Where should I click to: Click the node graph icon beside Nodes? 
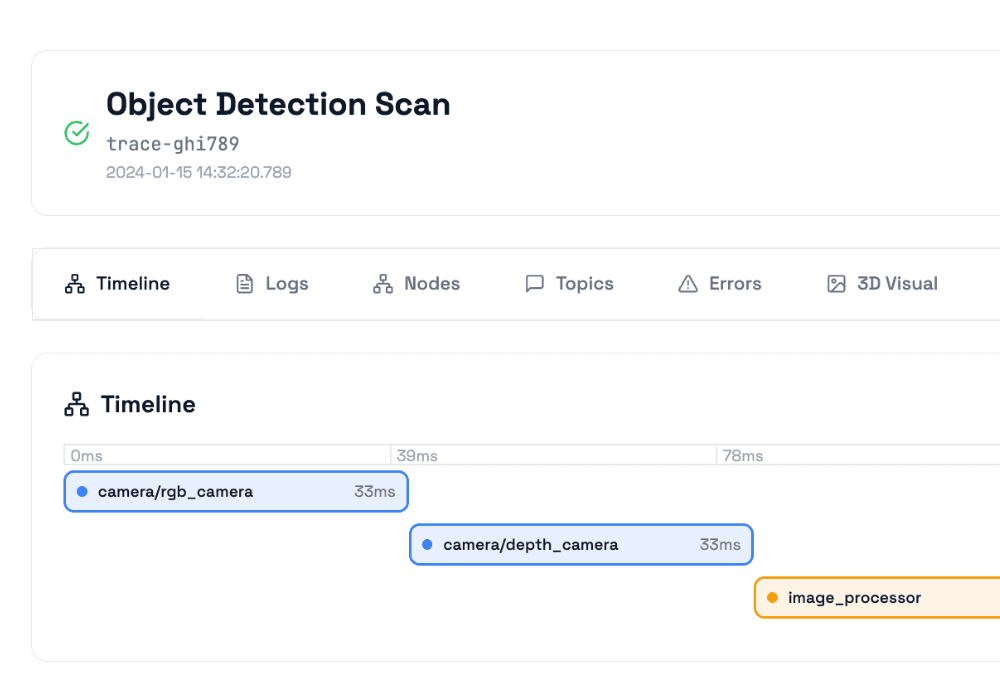(381, 284)
